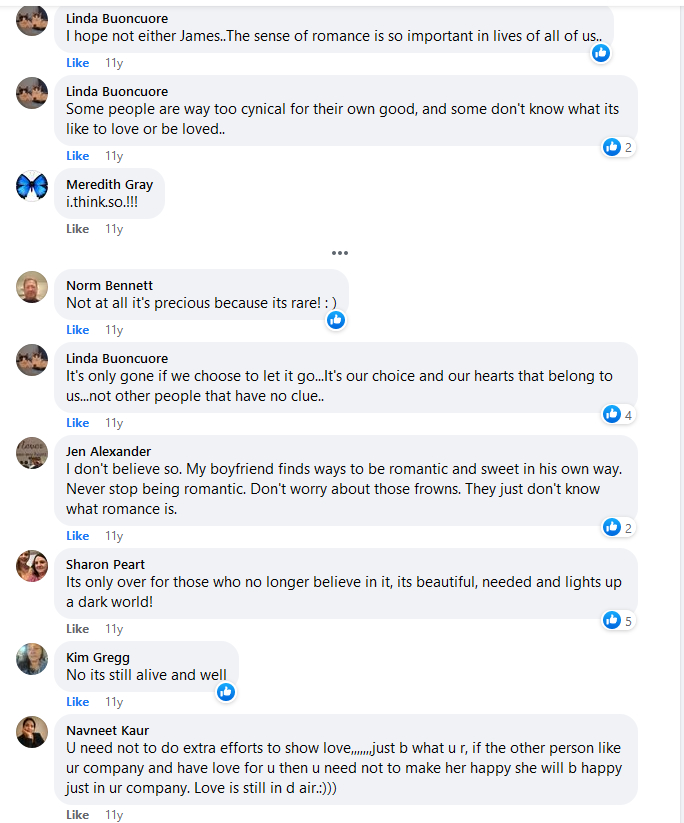Open the three-dots comment options menu
This screenshot has width=684, height=823.
pyautogui.click(x=340, y=253)
